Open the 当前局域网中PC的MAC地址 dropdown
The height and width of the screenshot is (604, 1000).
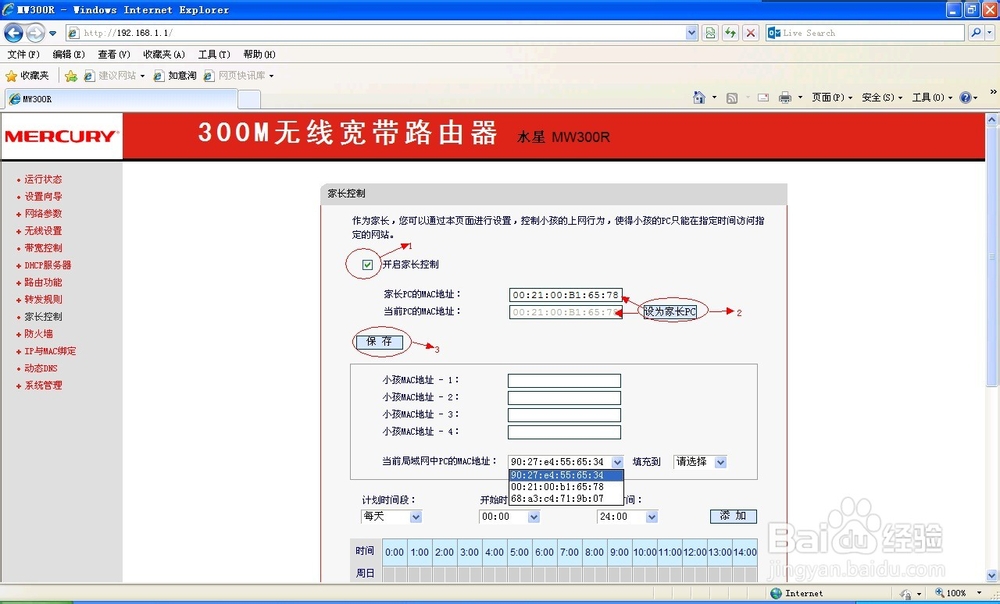click(618, 462)
